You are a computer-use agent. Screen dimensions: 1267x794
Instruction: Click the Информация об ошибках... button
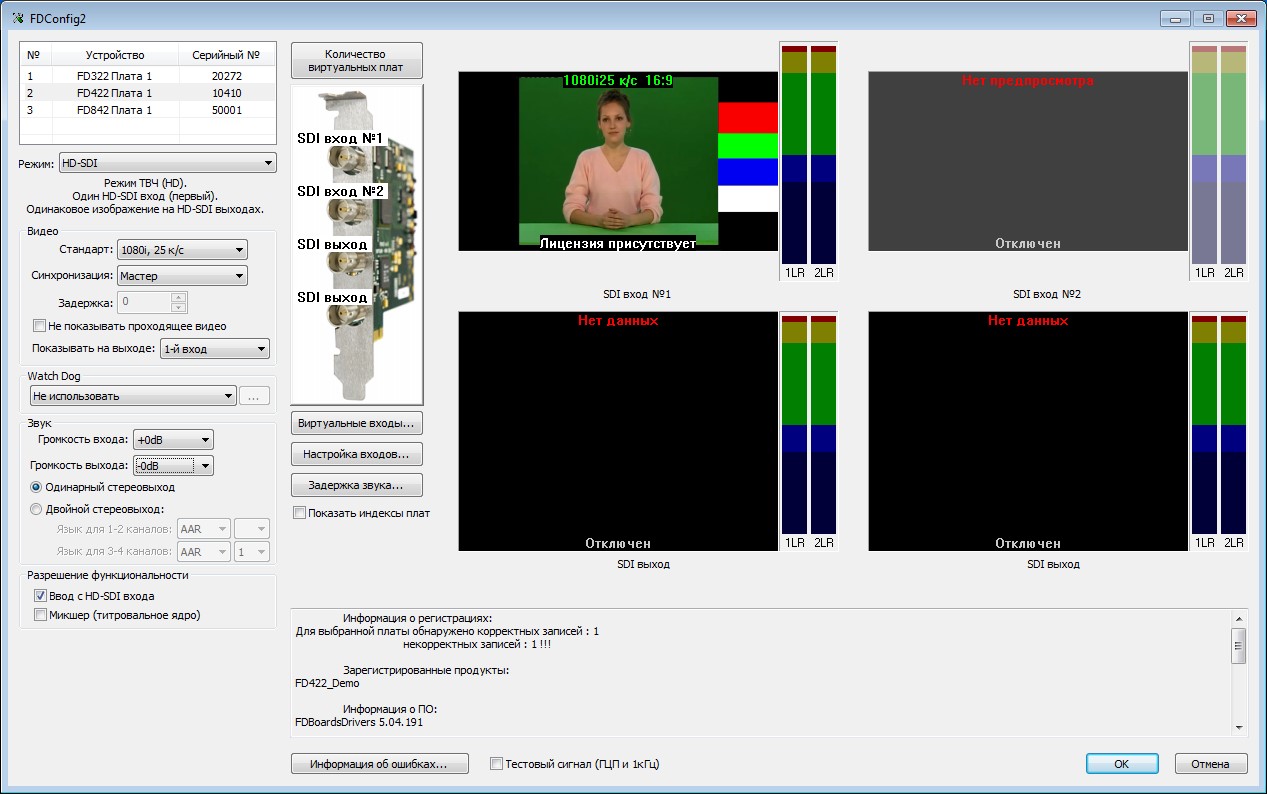coord(381,764)
